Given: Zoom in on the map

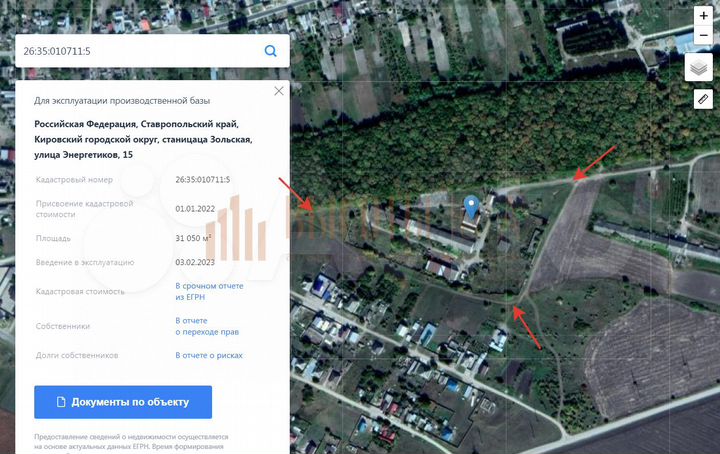Looking at the screenshot, I should tap(703, 16).
